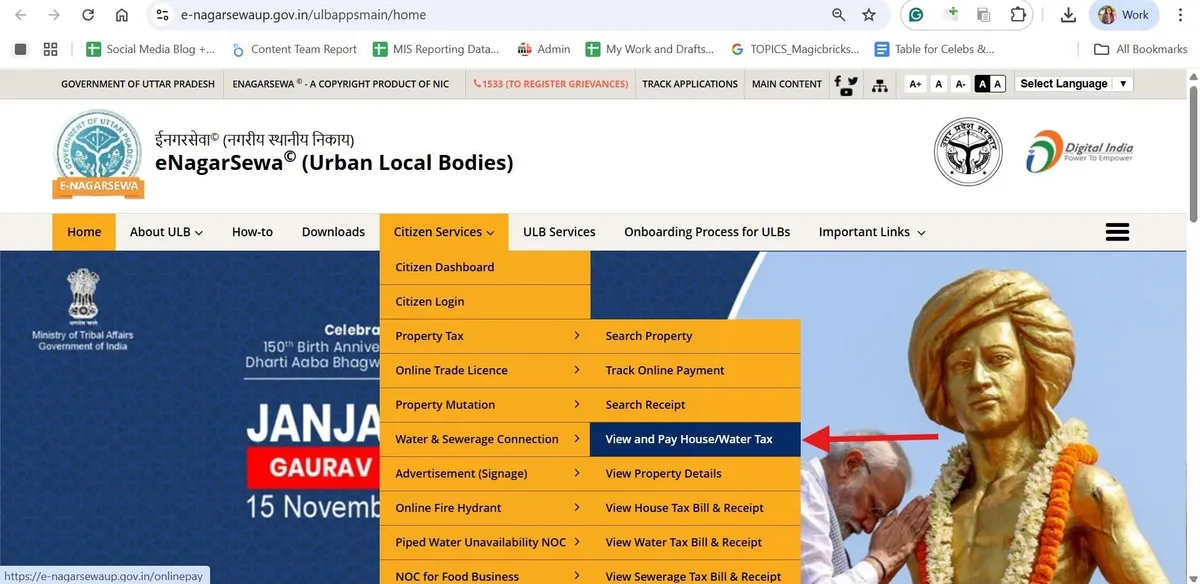Enable high contrast with the black A toggle
Image resolution: width=1200 pixels, height=584 pixels.
click(983, 84)
